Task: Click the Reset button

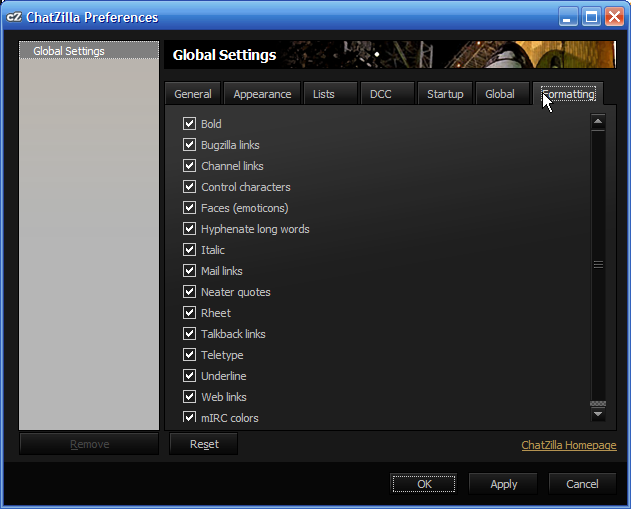Action: 204,444
